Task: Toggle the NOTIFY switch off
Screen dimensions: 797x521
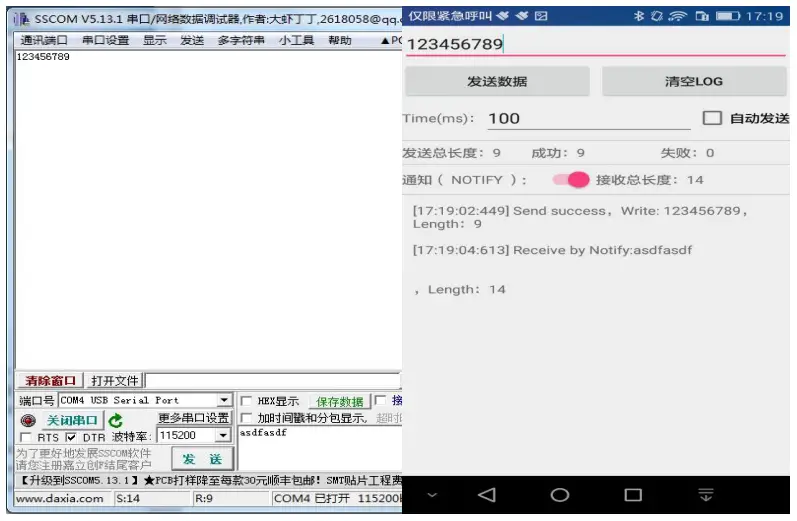Action: pyautogui.click(x=571, y=179)
